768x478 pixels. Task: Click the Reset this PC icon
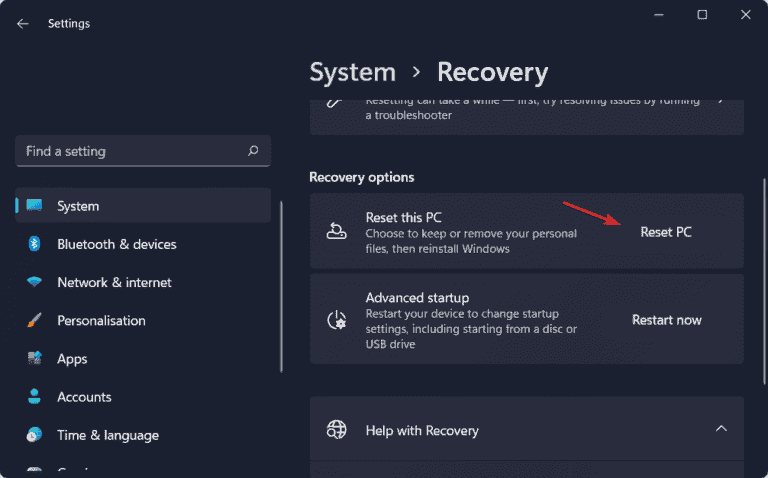[x=337, y=231]
